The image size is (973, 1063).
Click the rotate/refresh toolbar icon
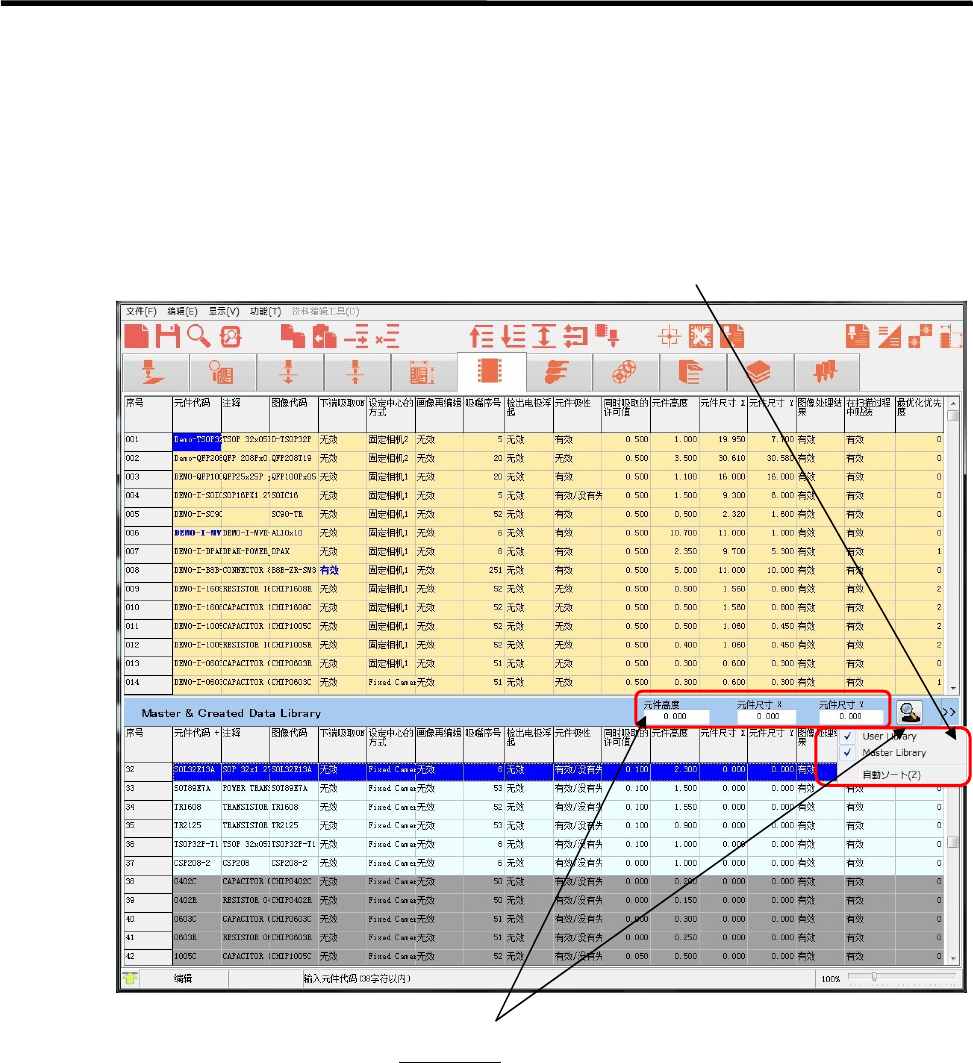pyautogui.click(x=231, y=337)
